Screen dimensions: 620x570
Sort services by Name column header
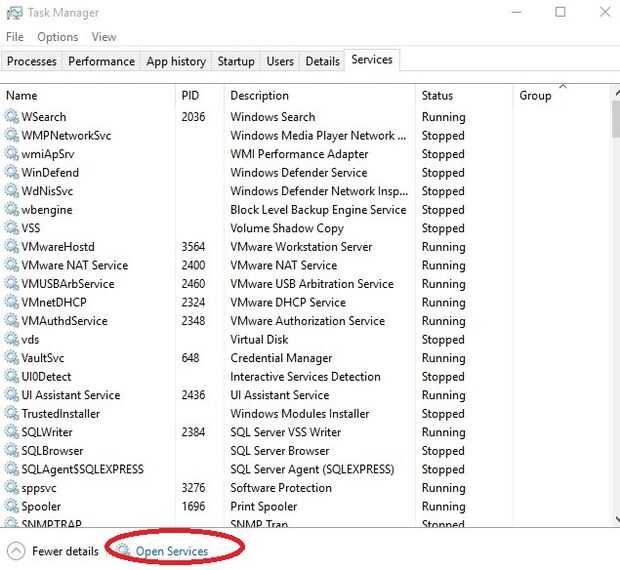[x=21, y=96]
